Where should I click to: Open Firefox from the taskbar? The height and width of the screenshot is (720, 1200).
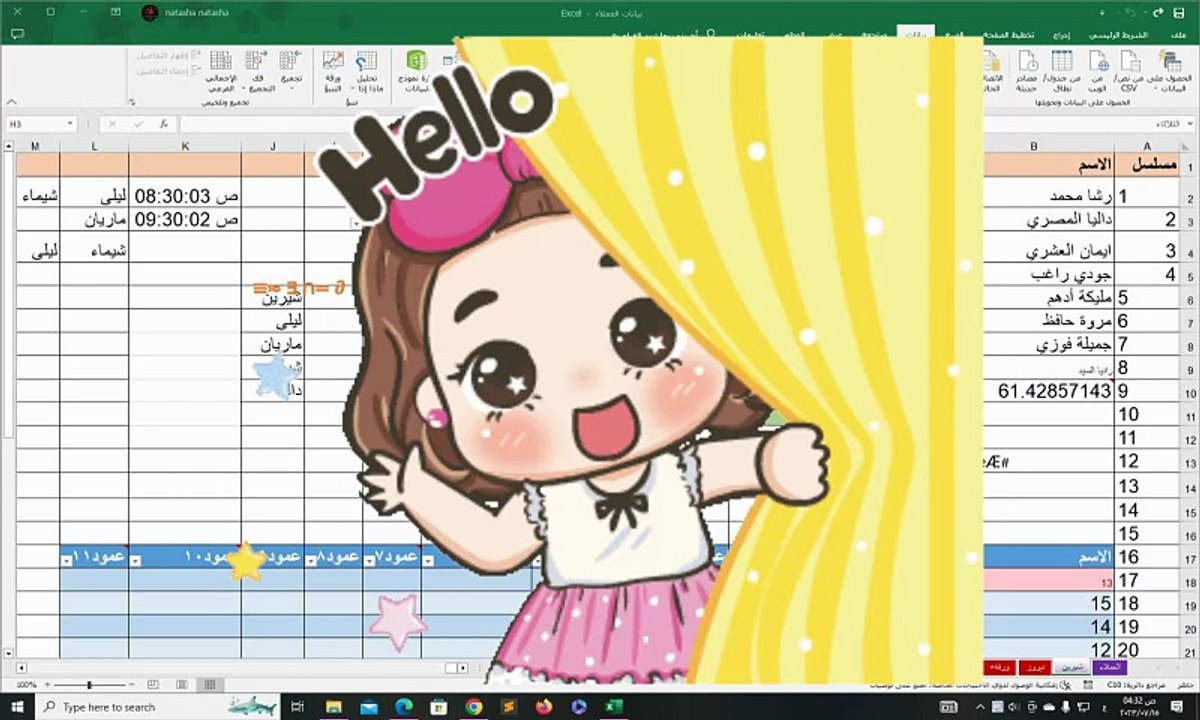point(543,707)
